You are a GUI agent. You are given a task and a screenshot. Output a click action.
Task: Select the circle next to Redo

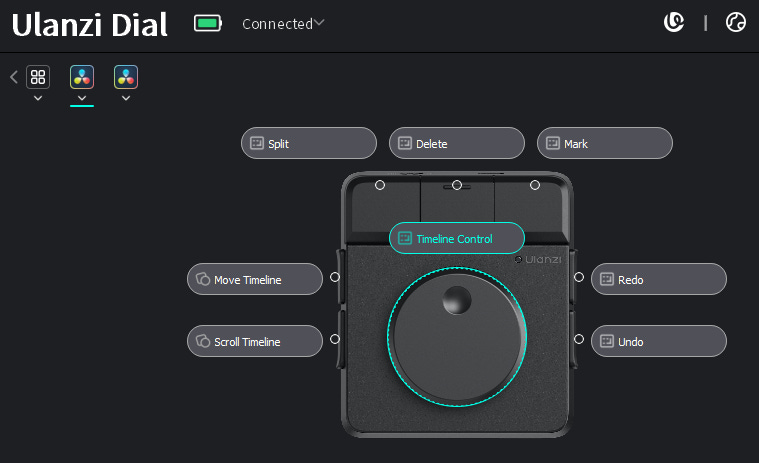(579, 277)
